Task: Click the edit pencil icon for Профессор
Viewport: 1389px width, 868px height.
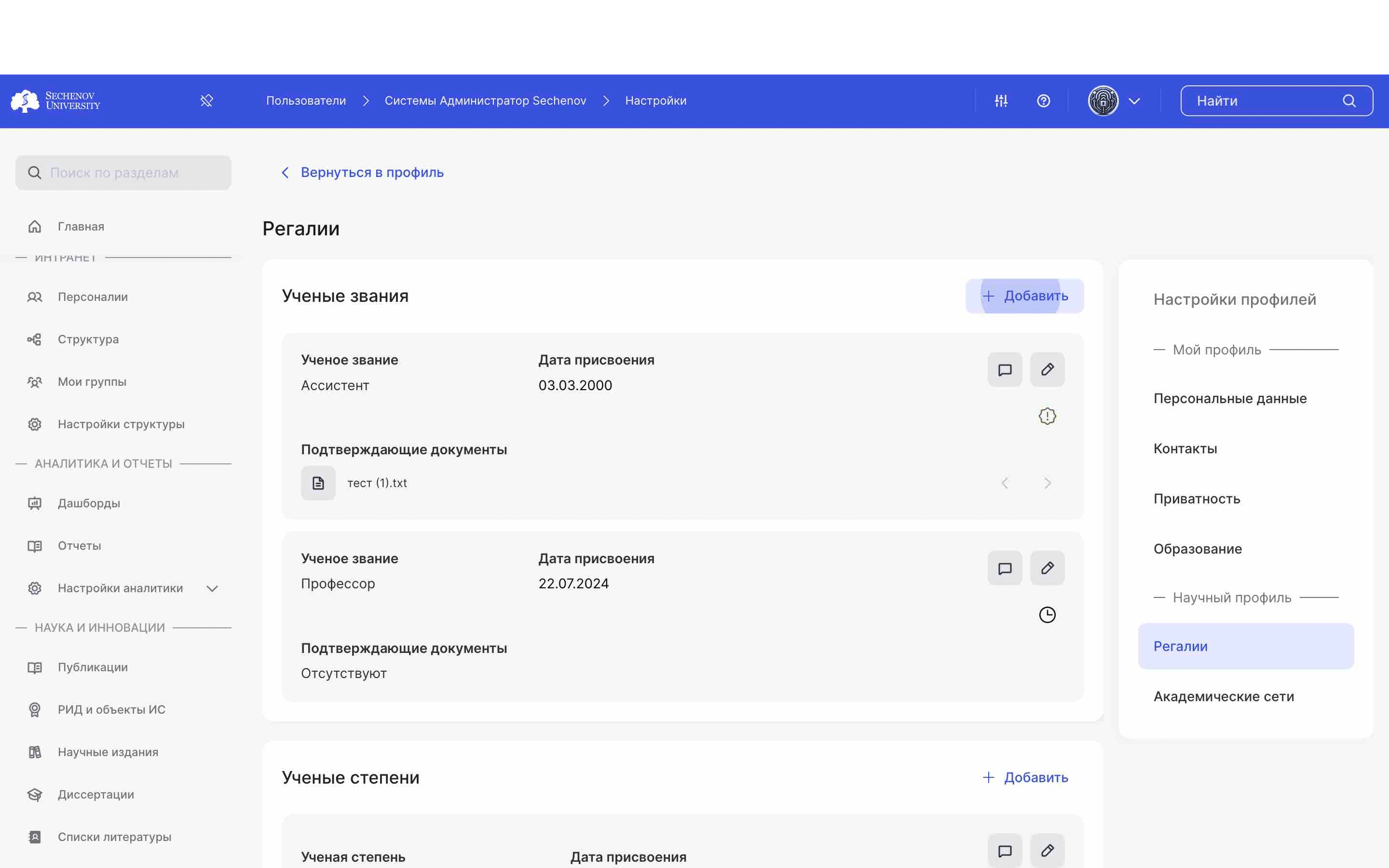Action: point(1047,568)
